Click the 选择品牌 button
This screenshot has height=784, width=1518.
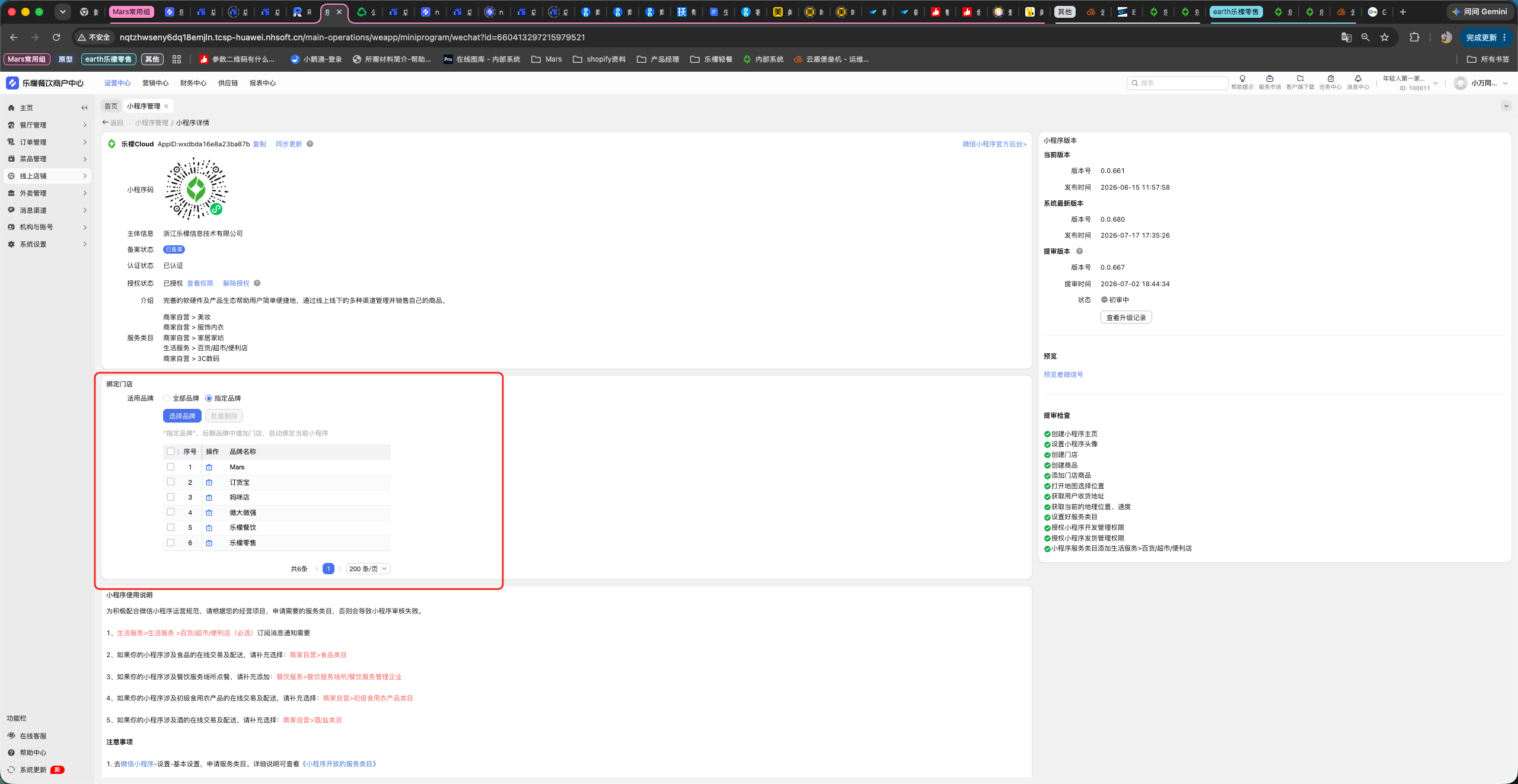pyautogui.click(x=182, y=416)
